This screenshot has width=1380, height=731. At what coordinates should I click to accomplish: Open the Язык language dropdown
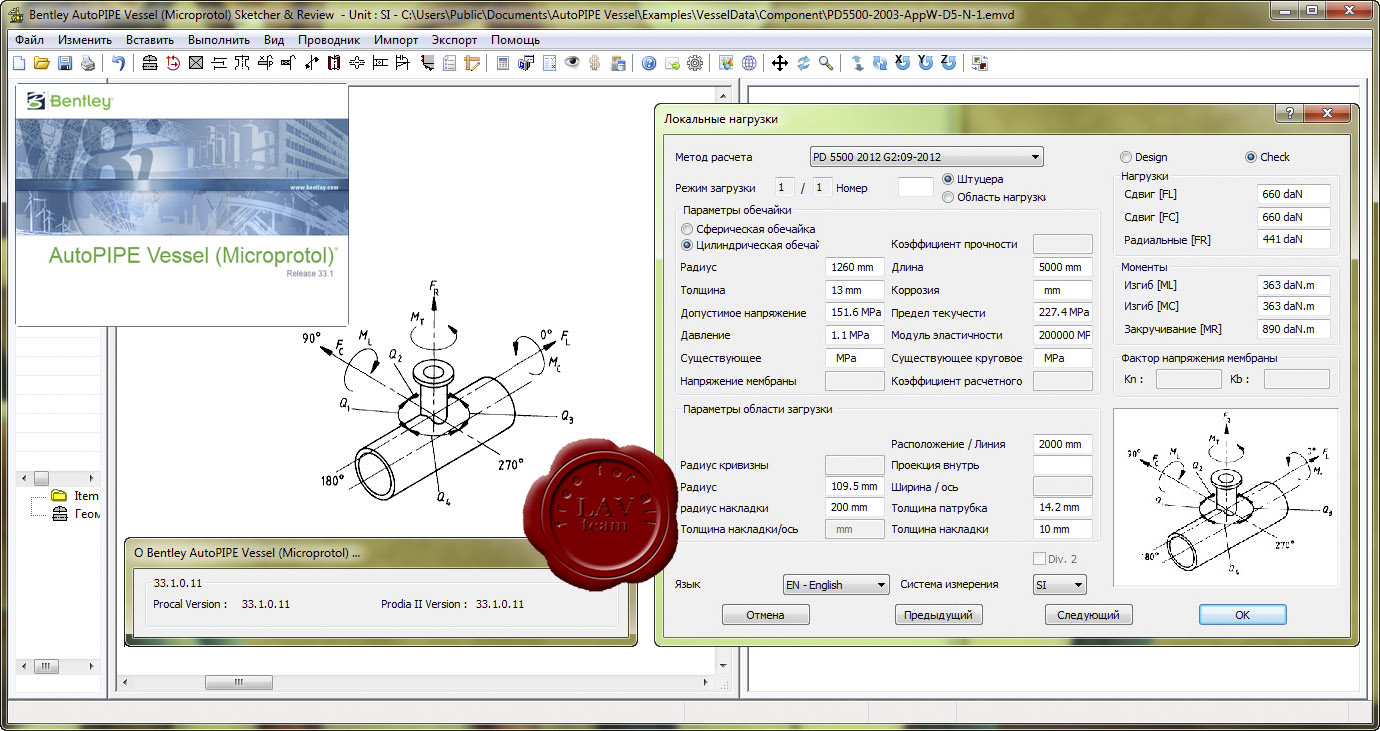point(836,585)
